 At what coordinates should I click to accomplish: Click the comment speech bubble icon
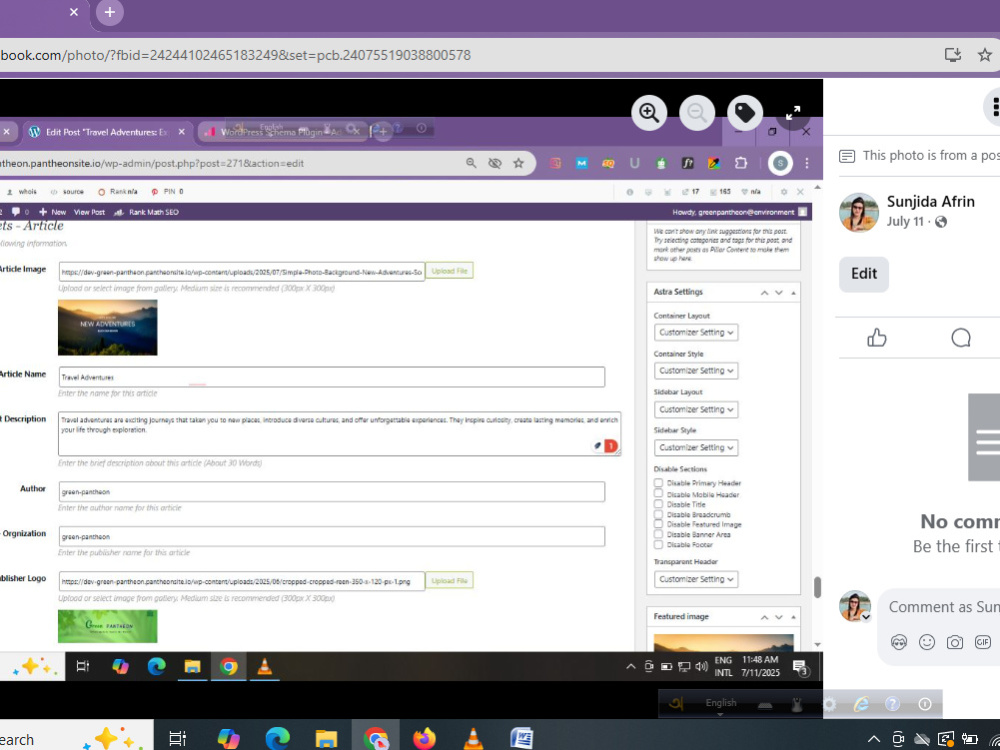pos(960,337)
